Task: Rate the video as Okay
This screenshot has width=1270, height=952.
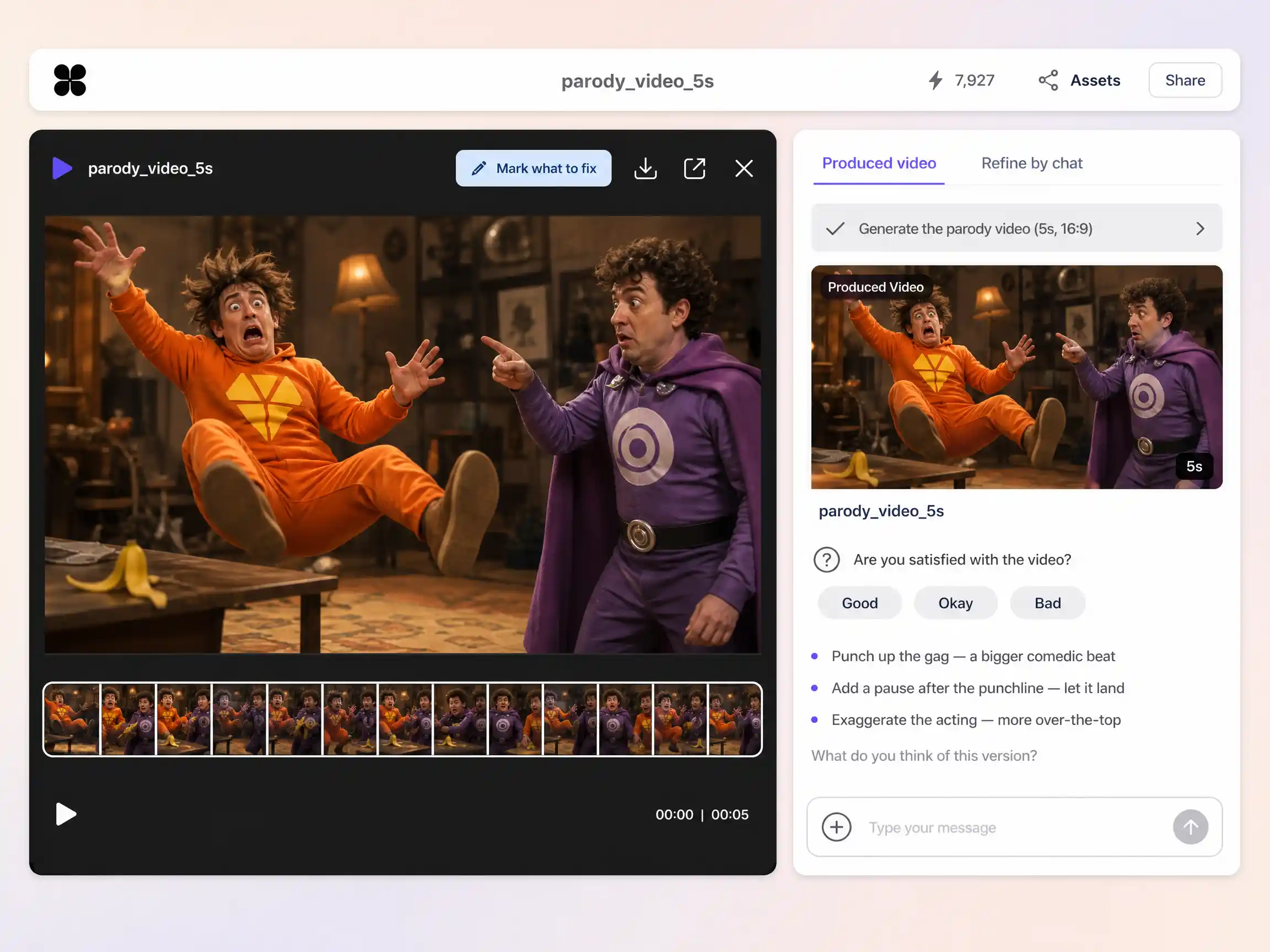Action: coord(955,603)
